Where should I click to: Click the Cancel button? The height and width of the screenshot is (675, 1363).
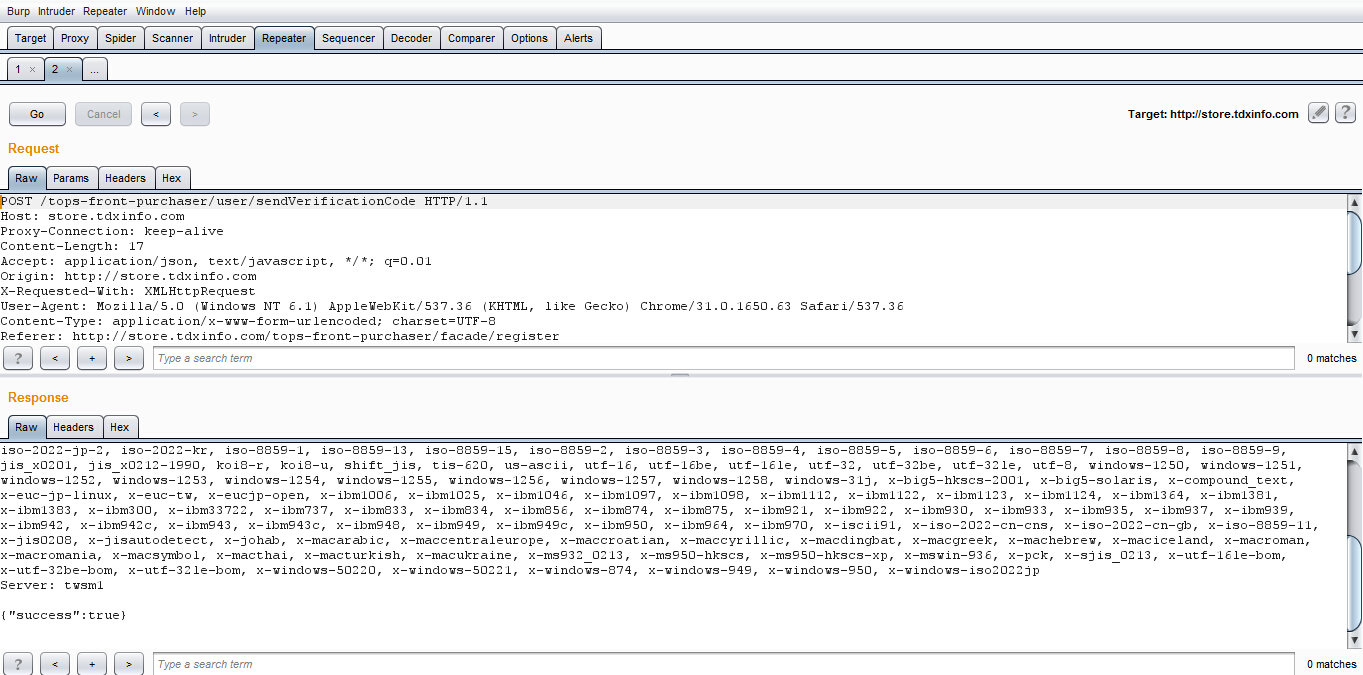[104, 114]
